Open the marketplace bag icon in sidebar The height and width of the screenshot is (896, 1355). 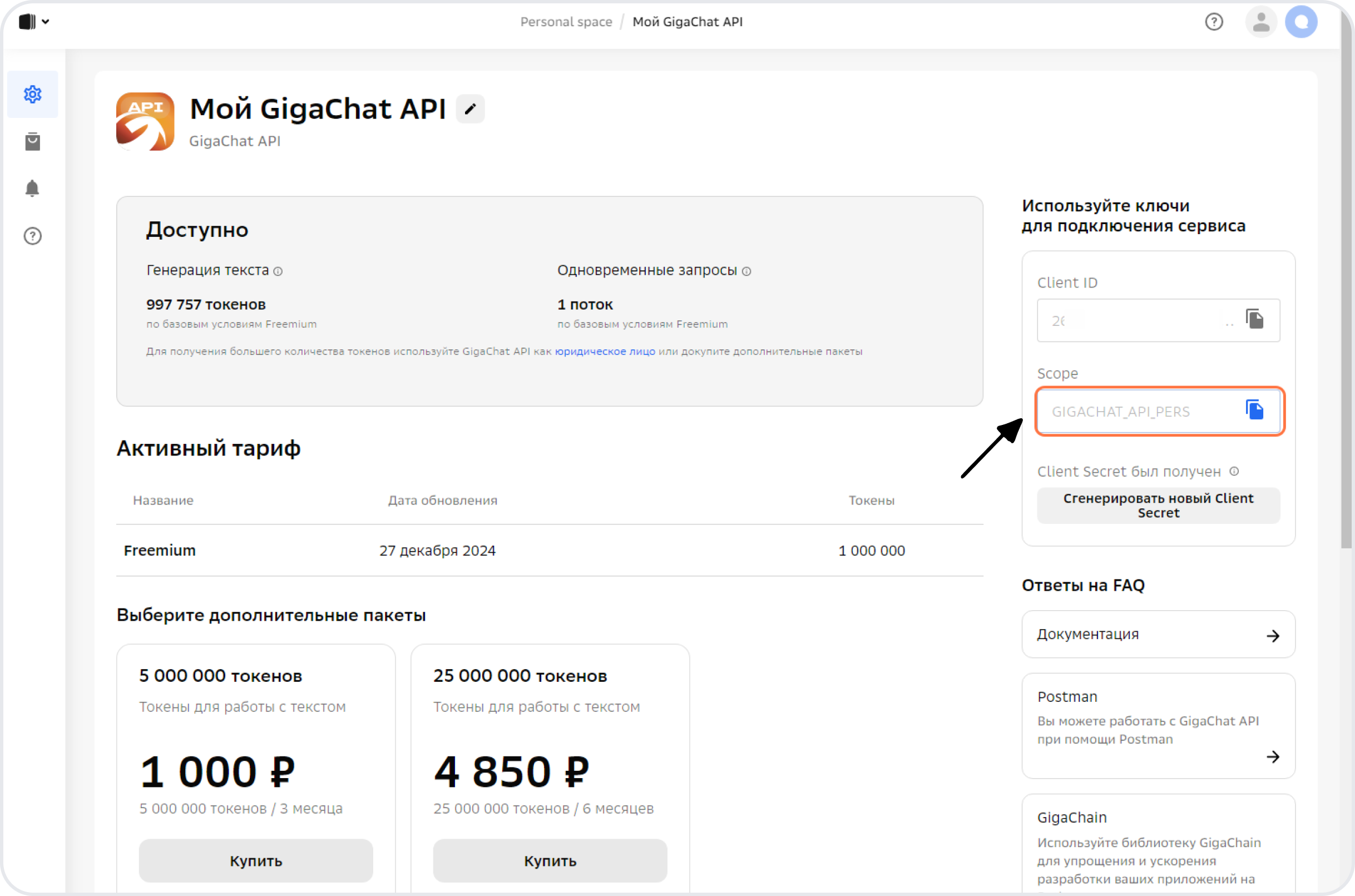coord(33,141)
